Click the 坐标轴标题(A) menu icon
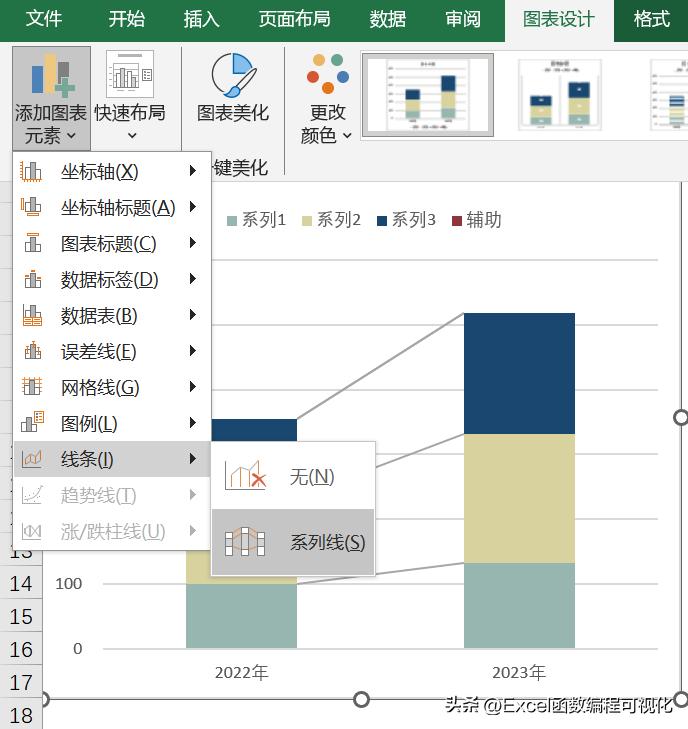 pos(31,207)
